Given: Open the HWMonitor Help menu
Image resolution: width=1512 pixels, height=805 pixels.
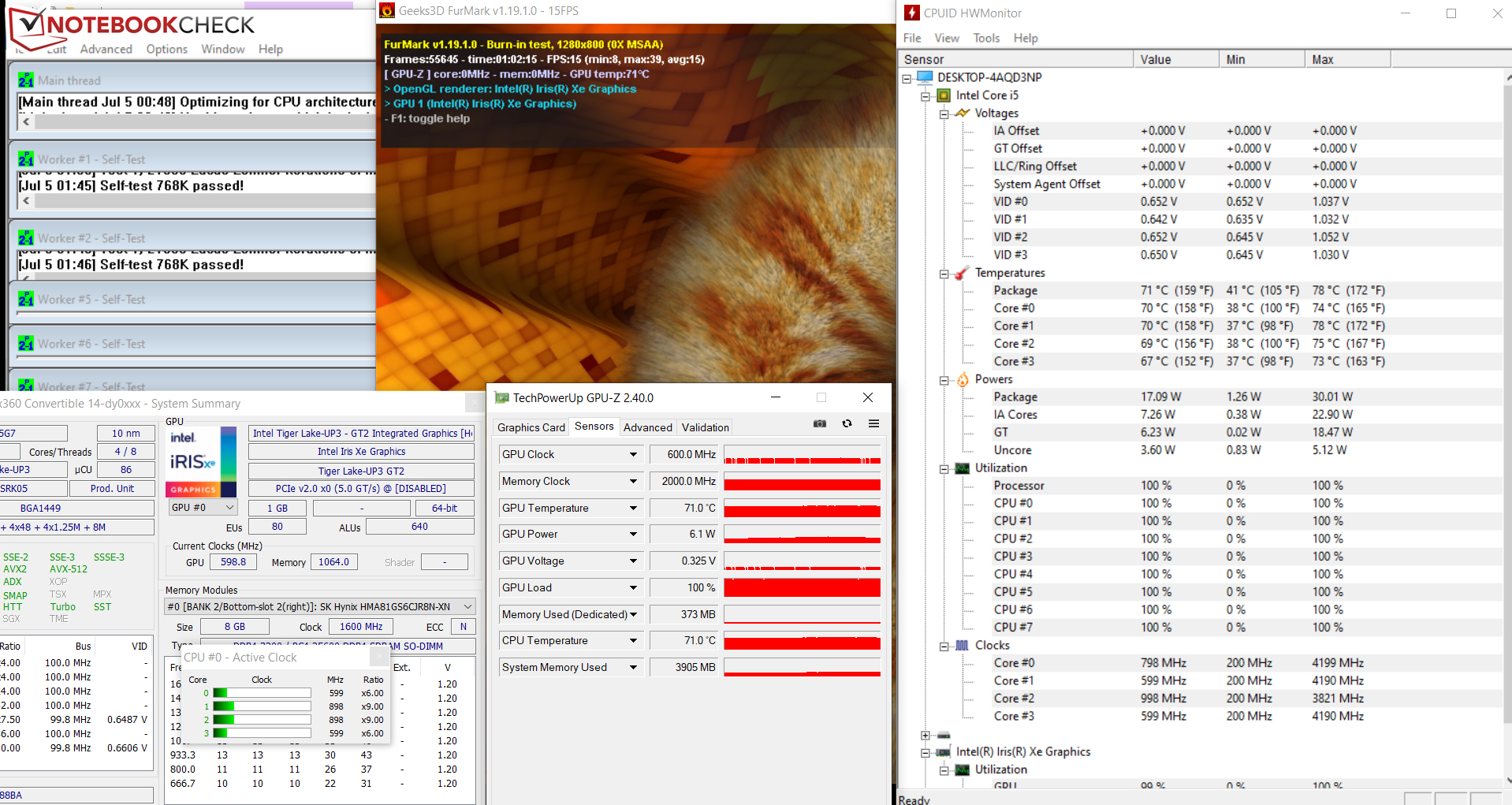Looking at the screenshot, I should coord(1026,38).
